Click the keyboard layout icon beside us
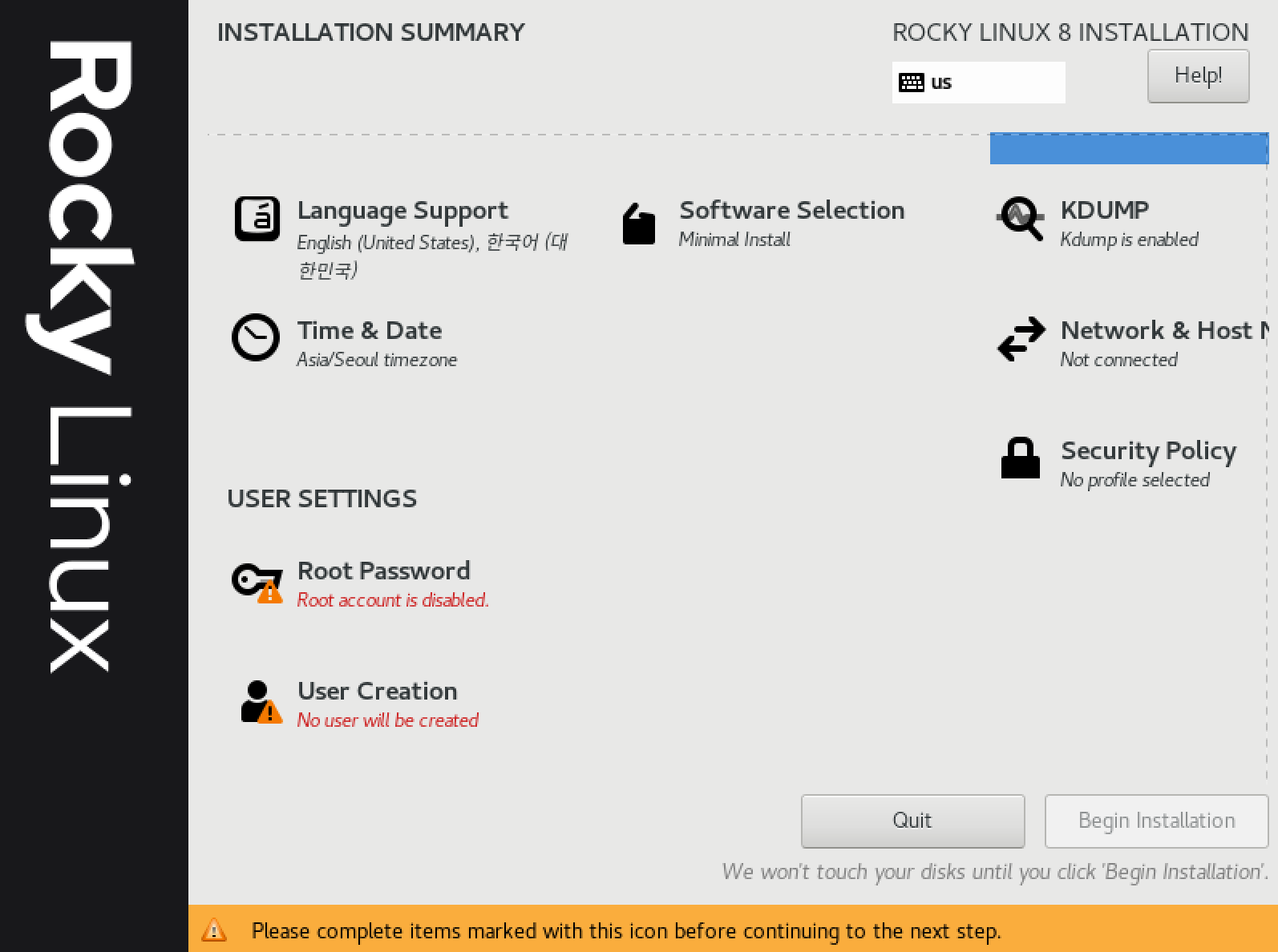Viewport: 1278px width, 952px height. [x=912, y=83]
